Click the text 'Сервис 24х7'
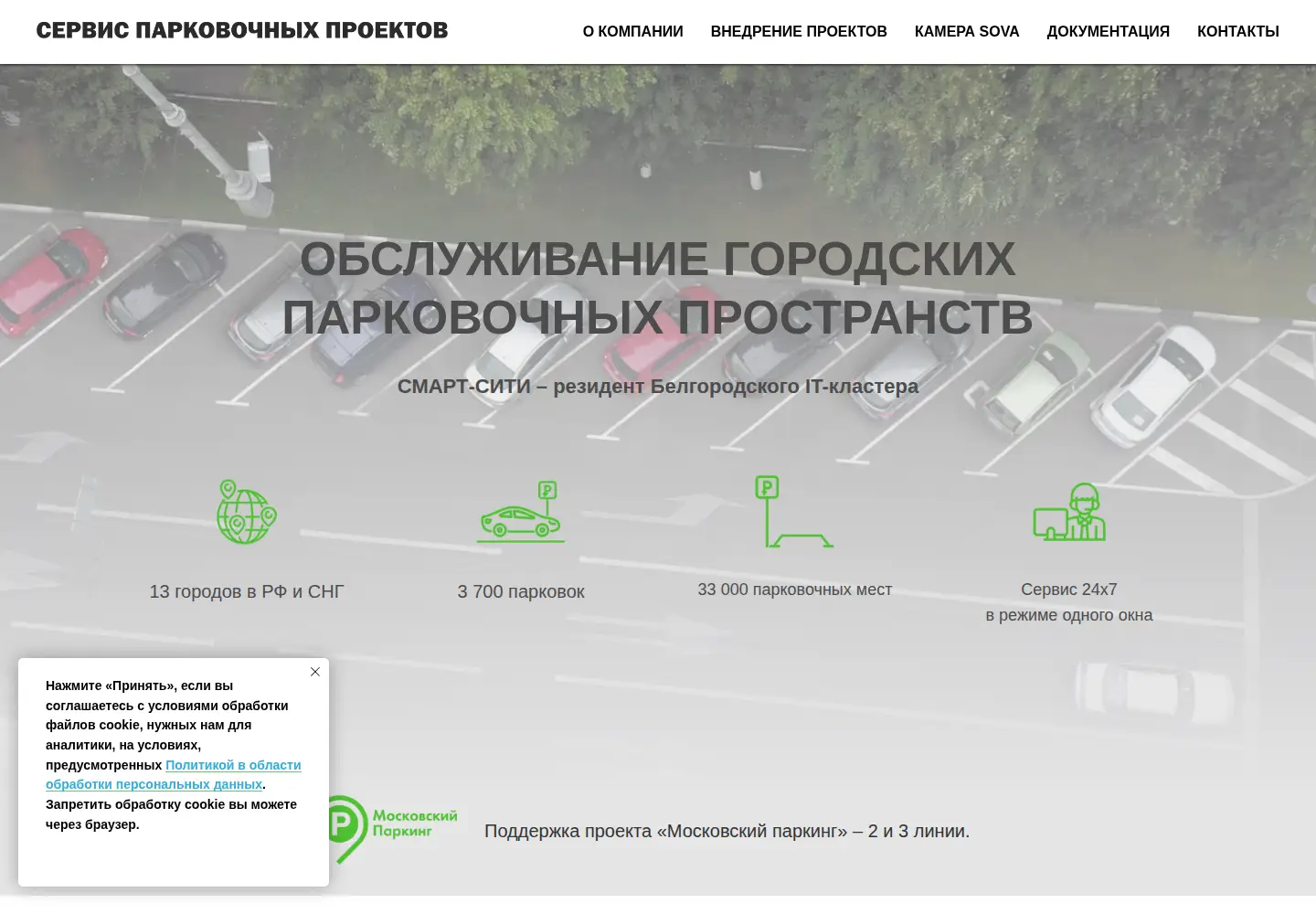Screen dimensions: 1316x914 tap(1069, 590)
